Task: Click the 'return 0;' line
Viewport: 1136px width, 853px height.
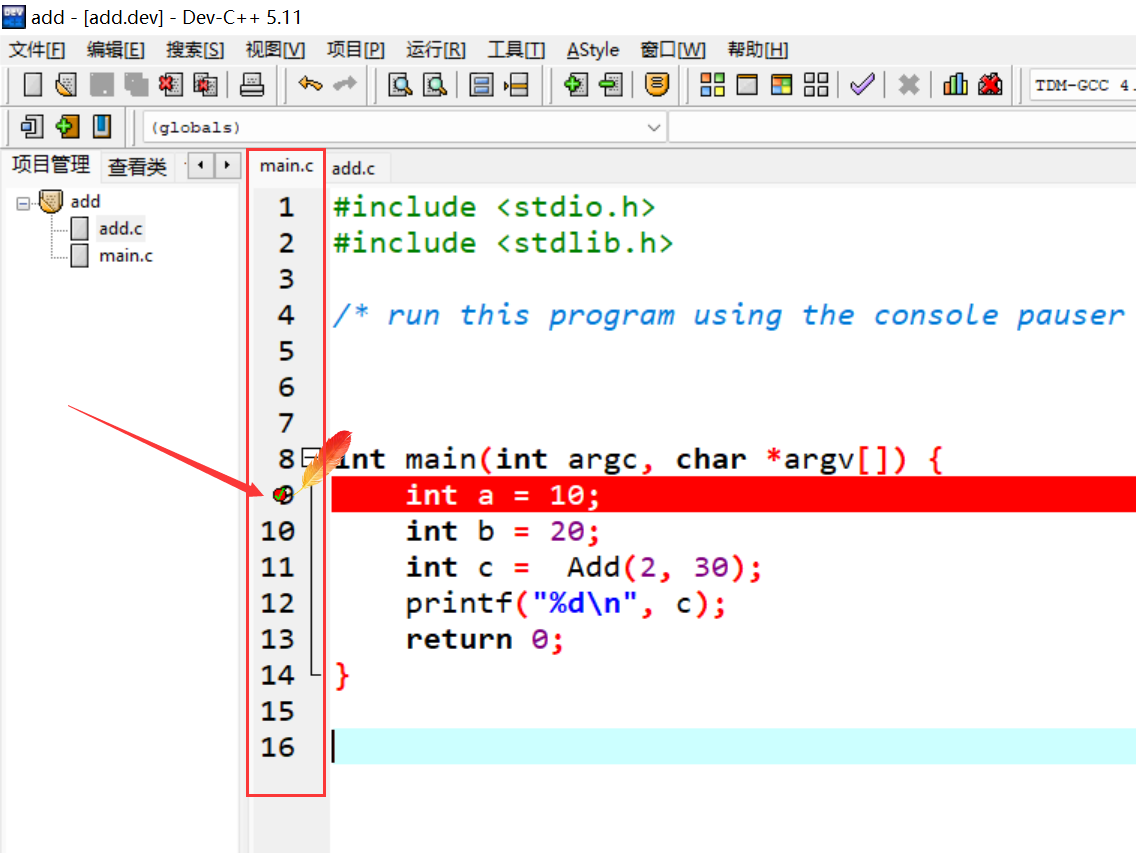Action: click(x=484, y=640)
